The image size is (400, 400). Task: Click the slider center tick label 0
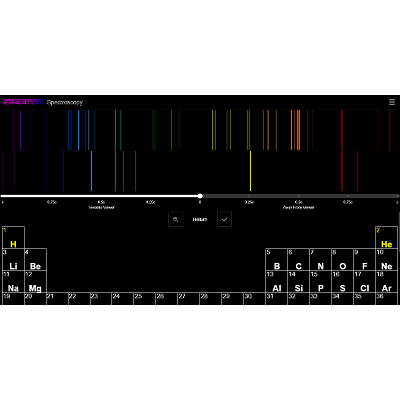200,202
